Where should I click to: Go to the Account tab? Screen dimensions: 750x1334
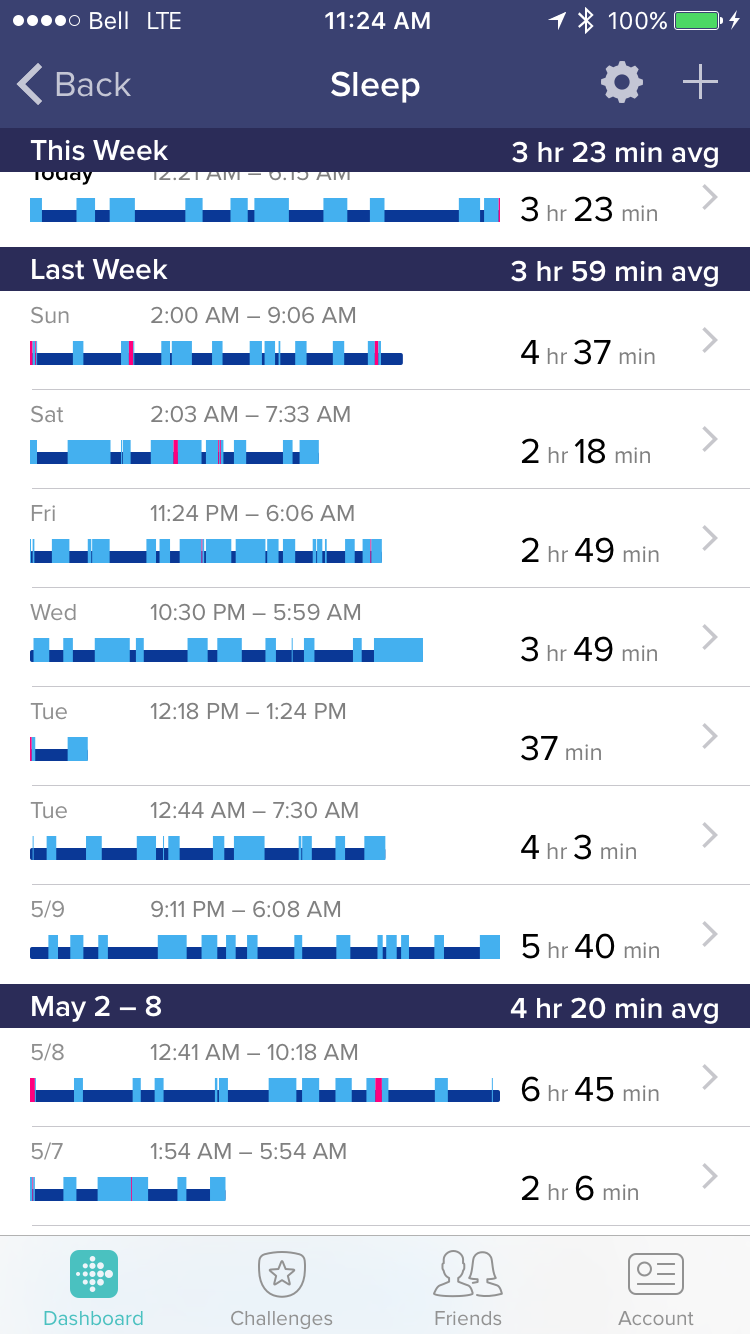pos(655,1290)
